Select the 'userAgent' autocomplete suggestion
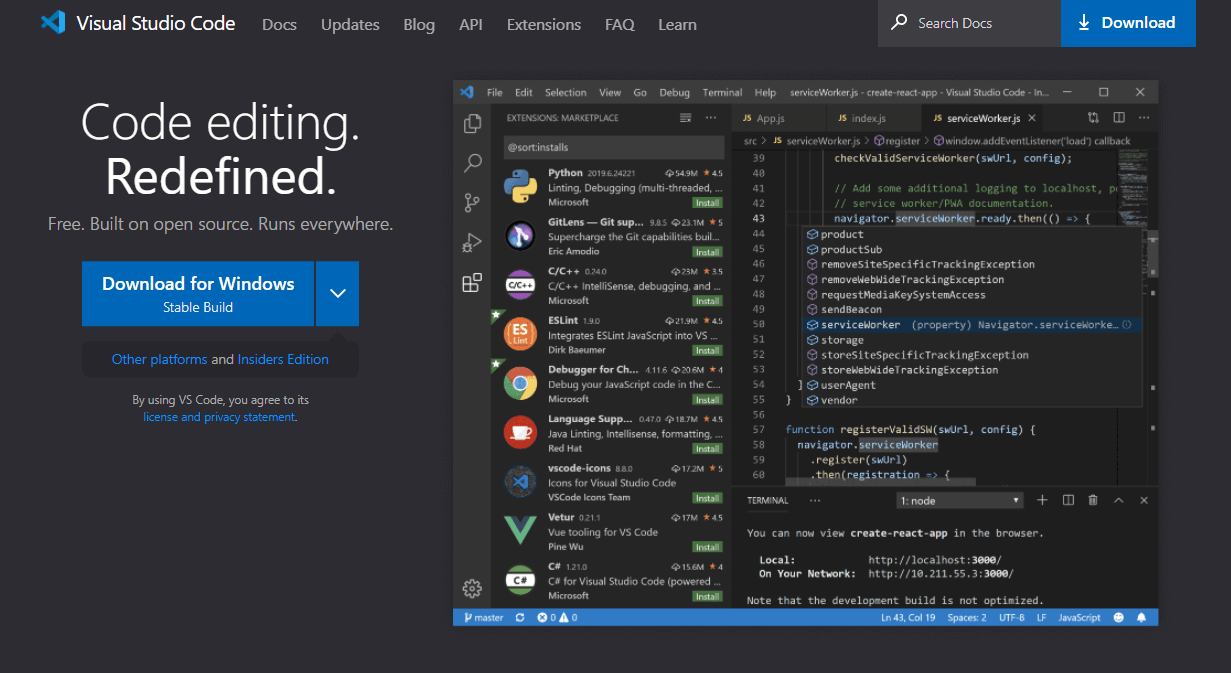1231x673 pixels. click(971, 385)
